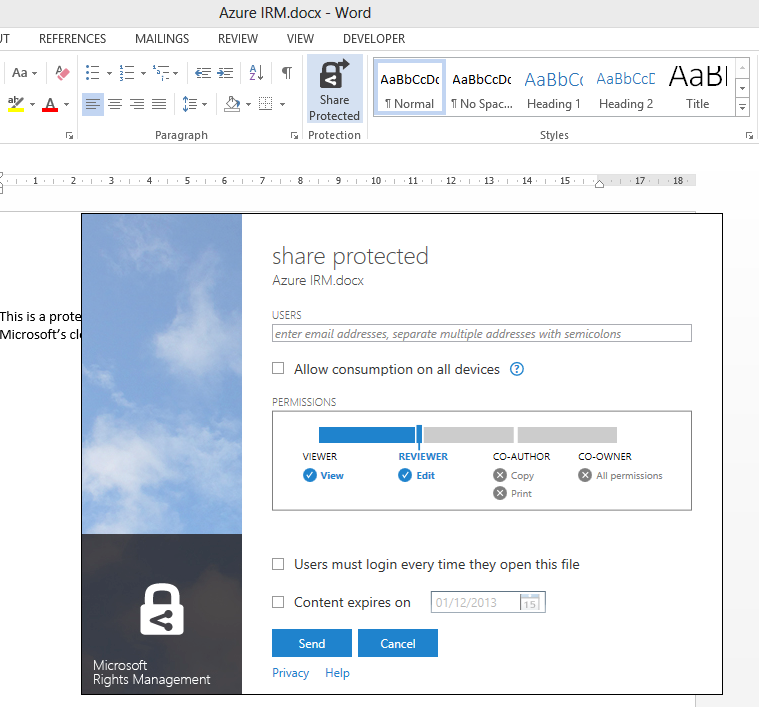
Task: Open multilevel list dropdown arrow
Action: 176,74
